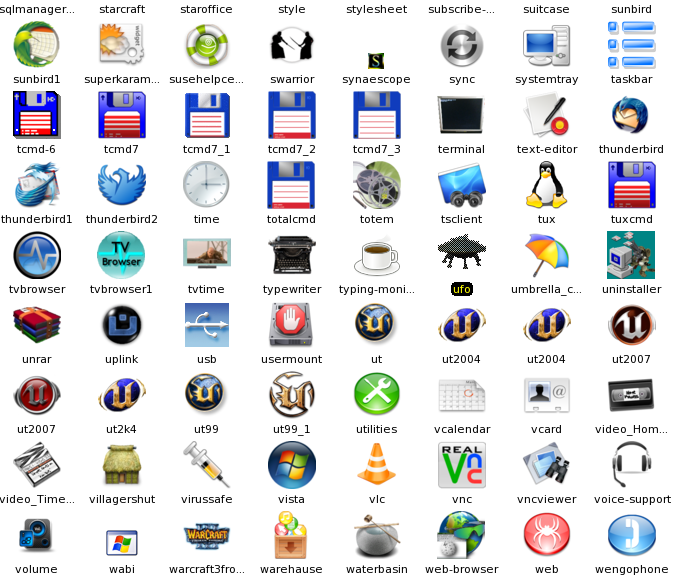Select the swarrior samurai silhouette icon
Image resolution: width=691 pixels, height=580 pixels.
point(292,44)
